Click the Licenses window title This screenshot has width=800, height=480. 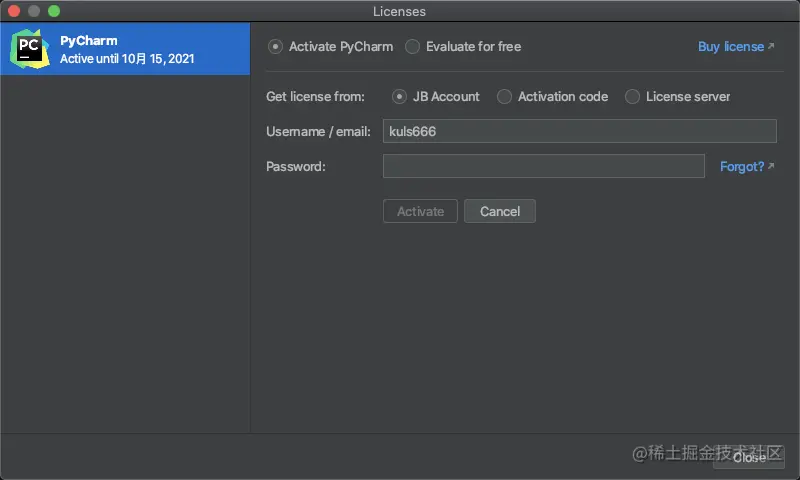399,11
